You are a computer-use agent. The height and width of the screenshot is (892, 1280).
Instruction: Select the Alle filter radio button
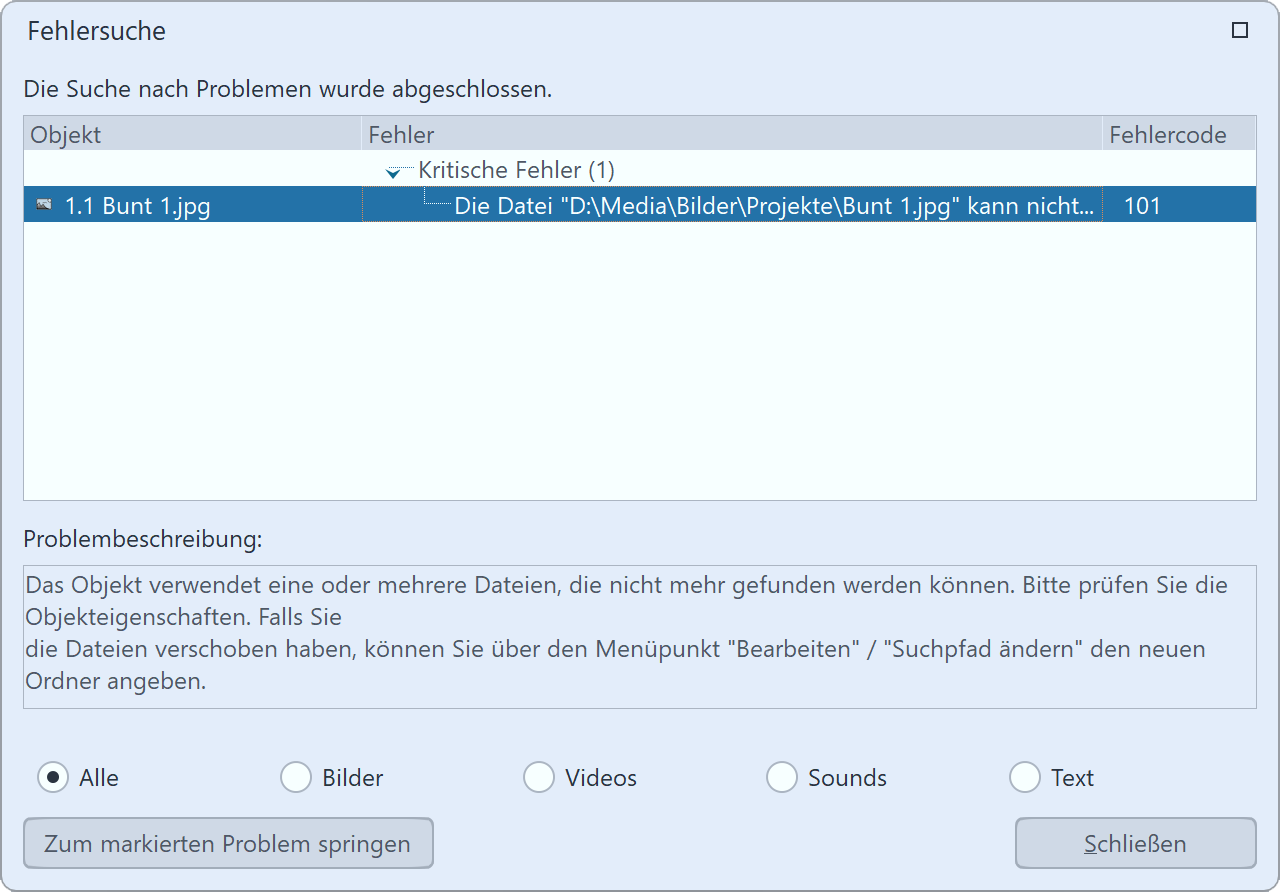(53, 777)
